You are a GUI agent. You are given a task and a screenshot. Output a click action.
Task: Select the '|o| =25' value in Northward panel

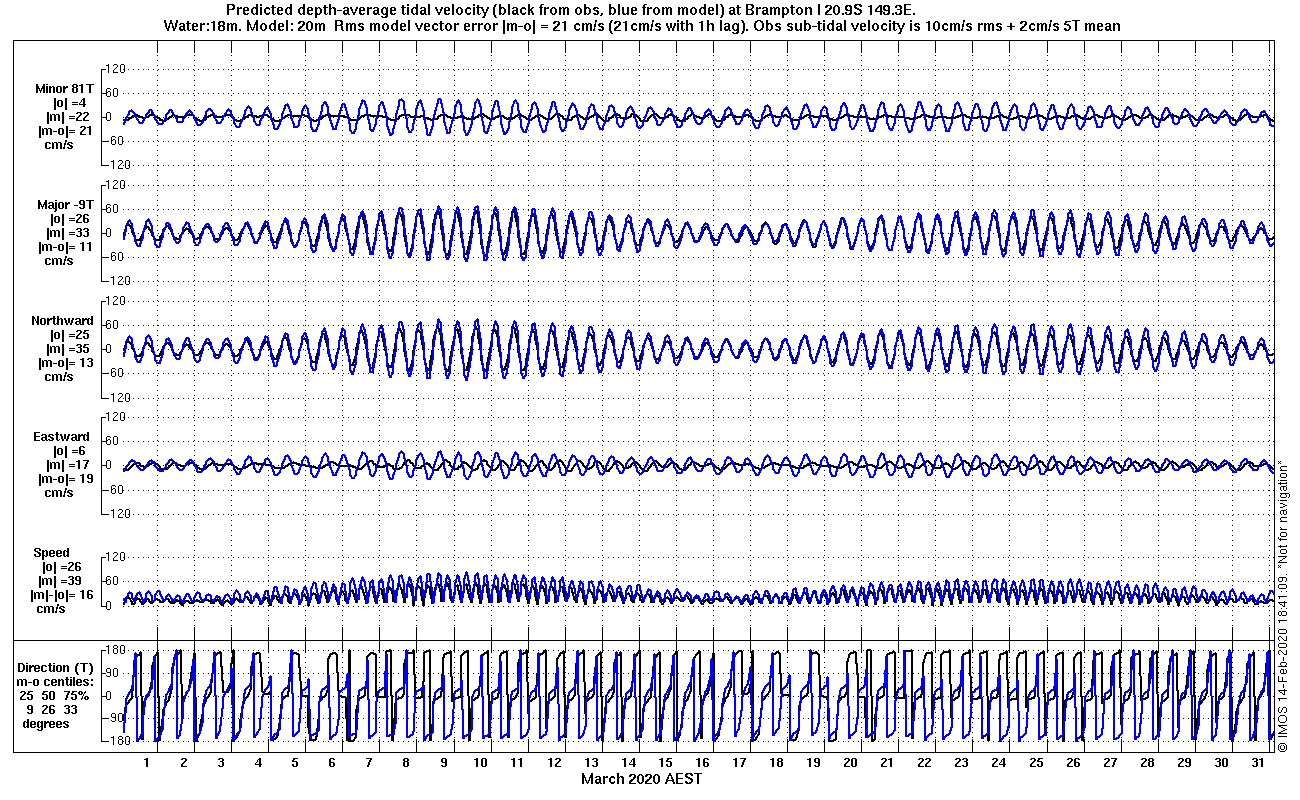pos(69,335)
